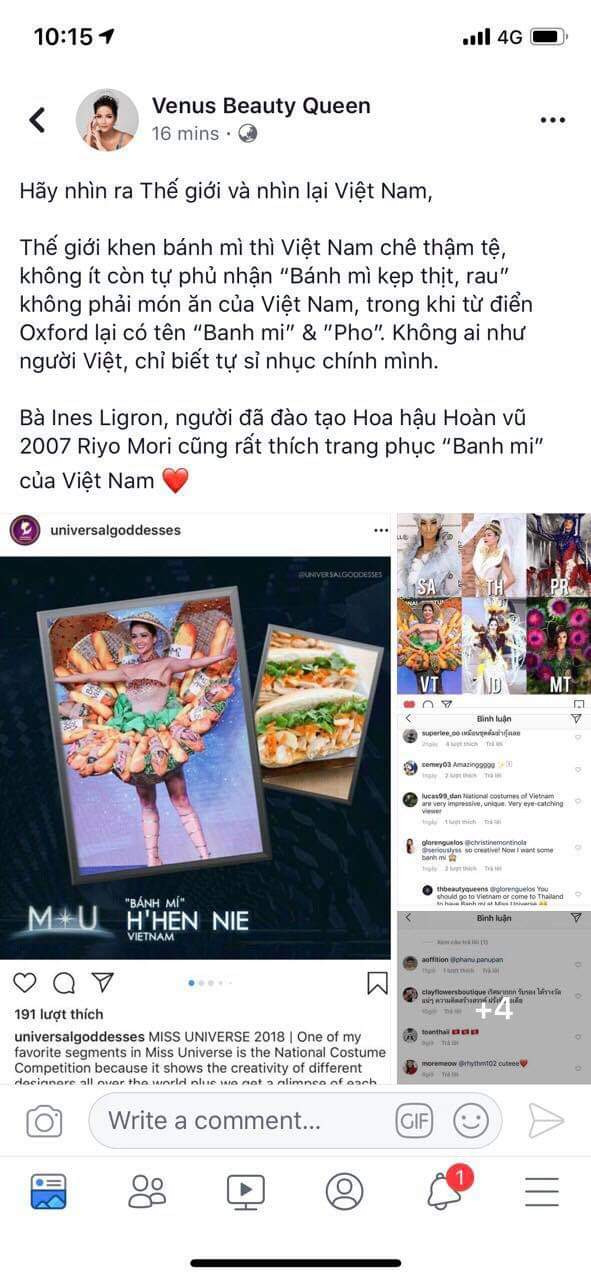The width and height of the screenshot is (591, 1280).
Task: Open the GIF picker in comment box
Action: click(414, 1121)
